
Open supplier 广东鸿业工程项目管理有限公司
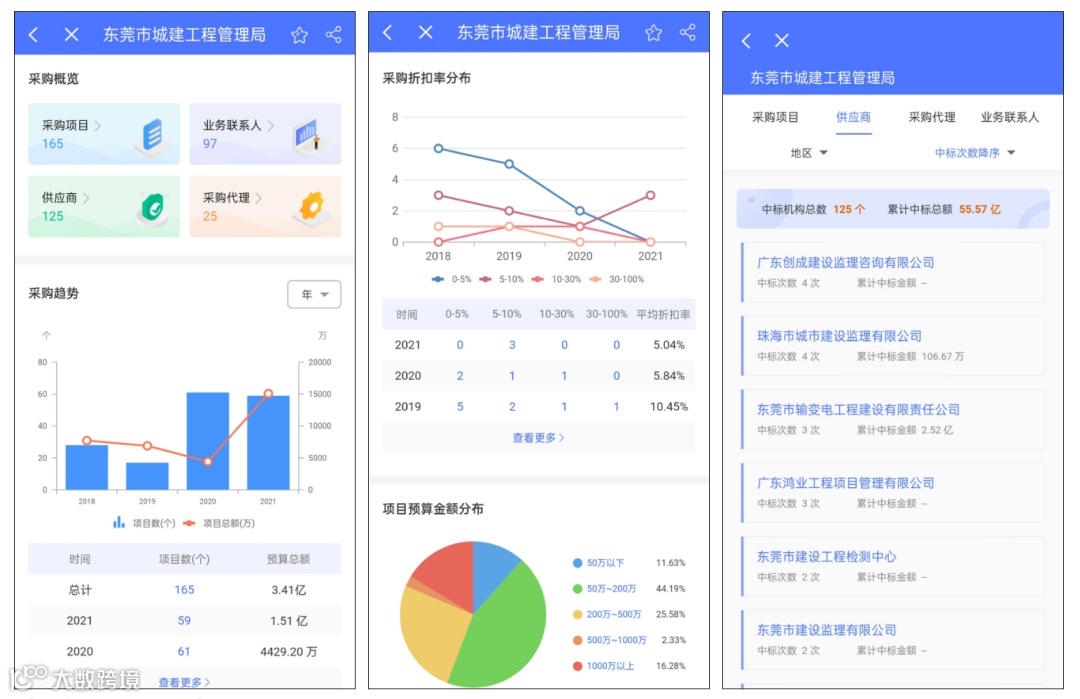[893, 493]
